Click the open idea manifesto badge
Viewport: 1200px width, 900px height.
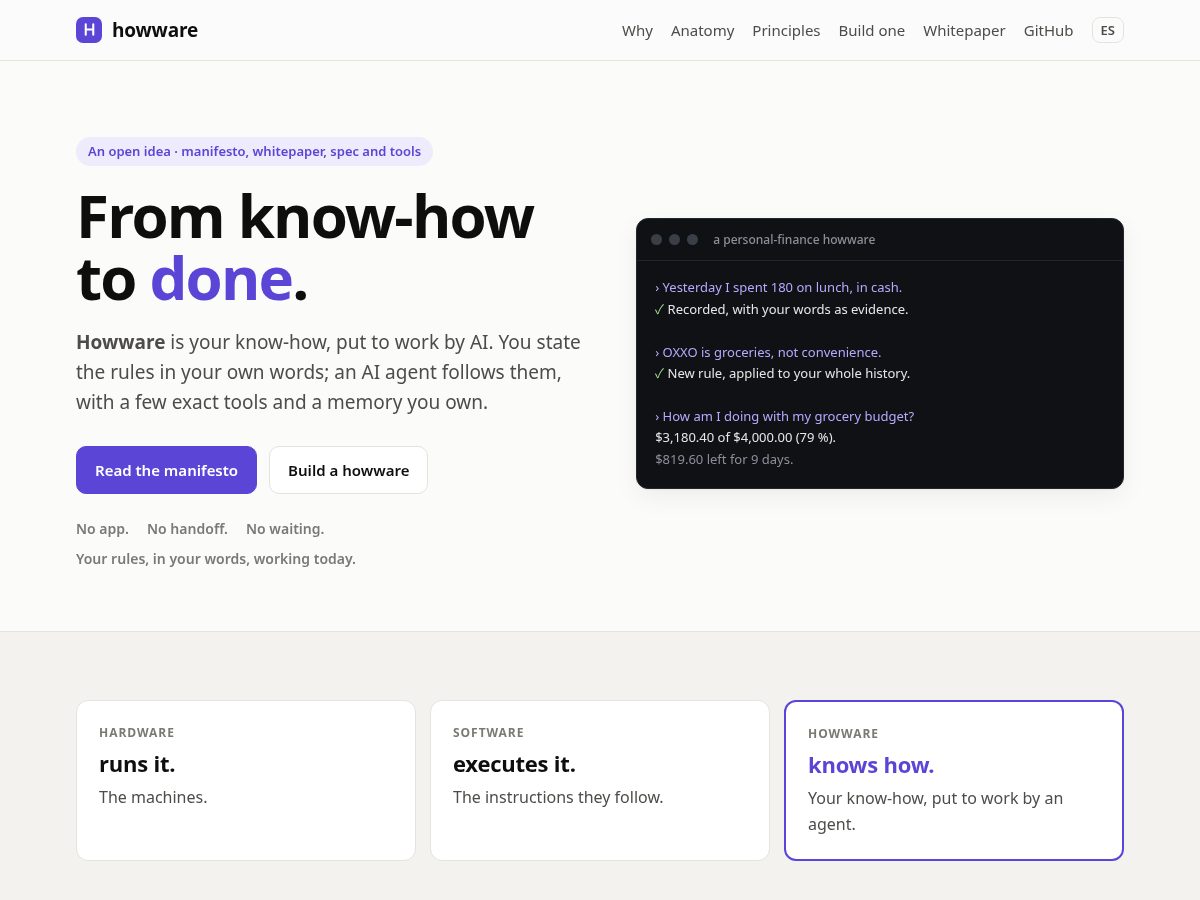coord(254,151)
